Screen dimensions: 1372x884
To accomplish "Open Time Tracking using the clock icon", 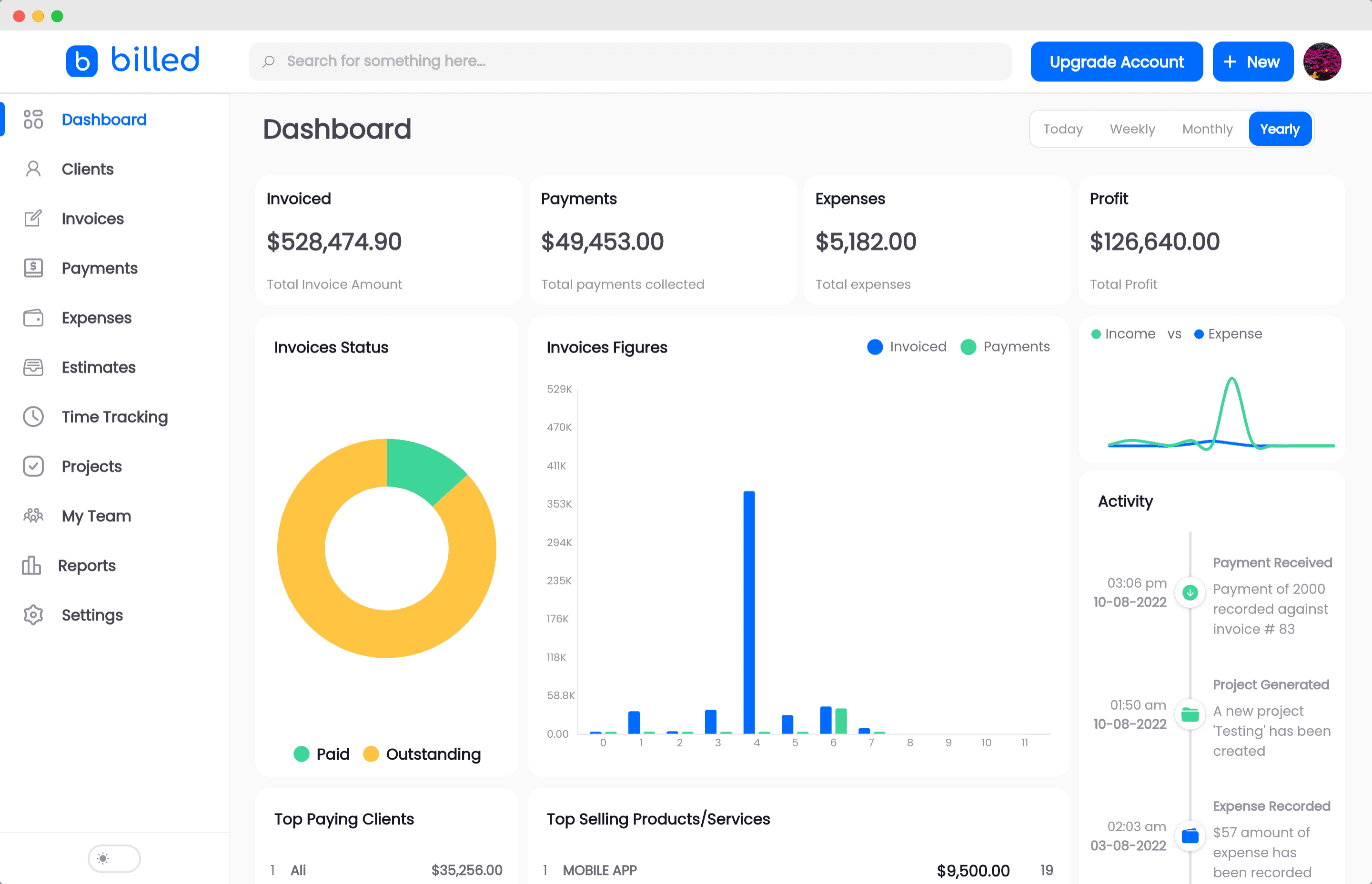I will pyautogui.click(x=33, y=417).
